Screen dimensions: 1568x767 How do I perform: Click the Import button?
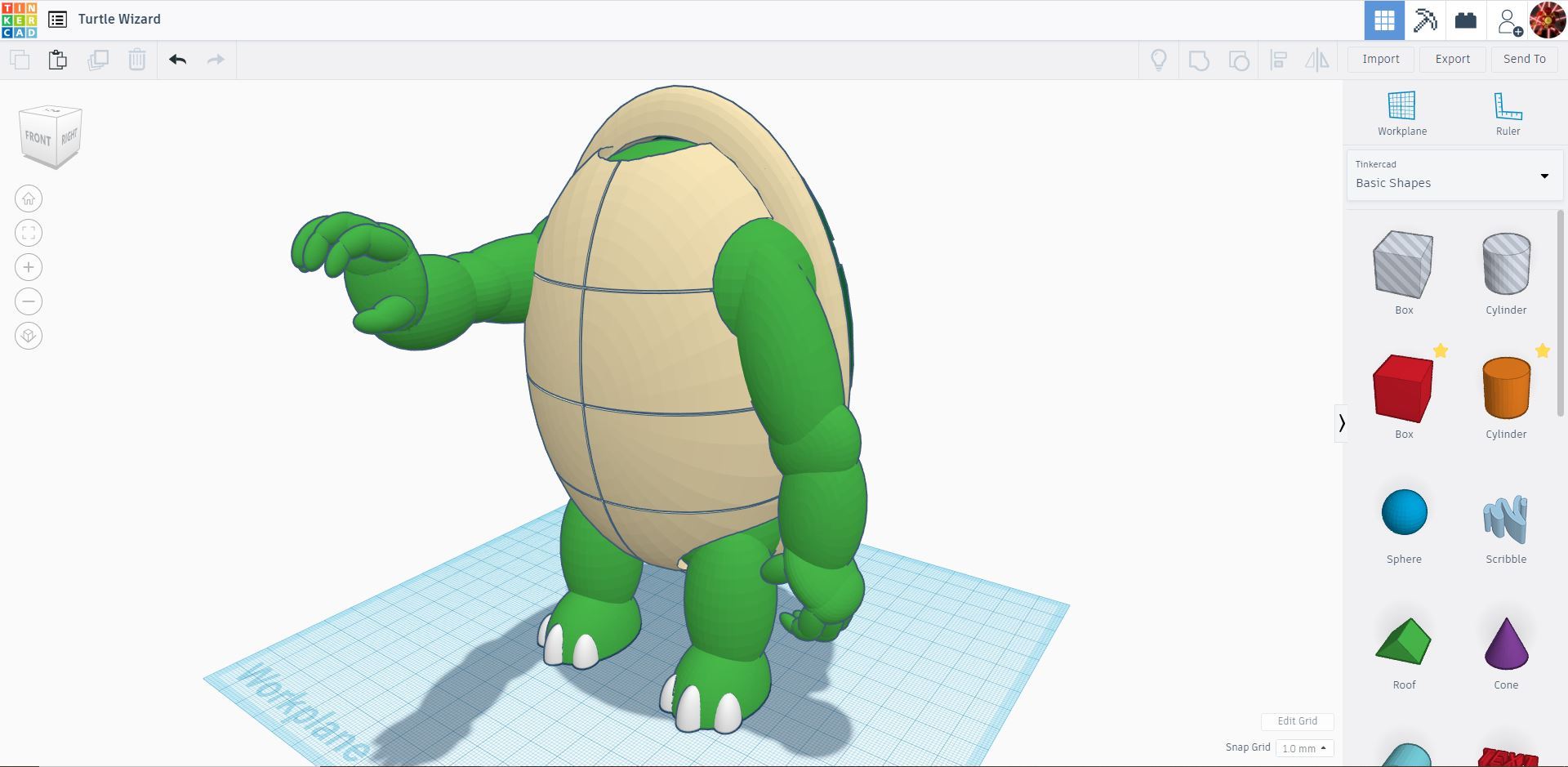(x=1381, y=59)
